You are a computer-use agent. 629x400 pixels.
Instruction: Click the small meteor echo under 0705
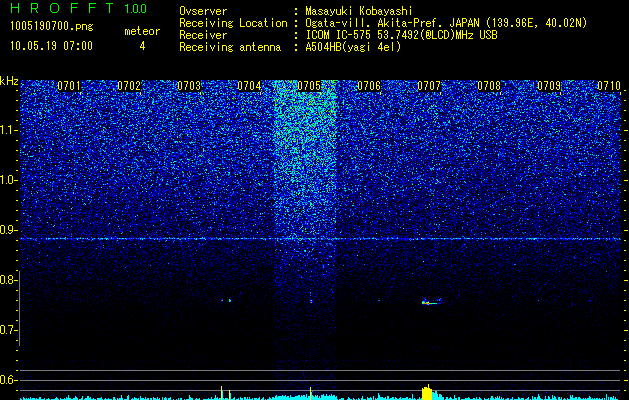pos(311,301)
